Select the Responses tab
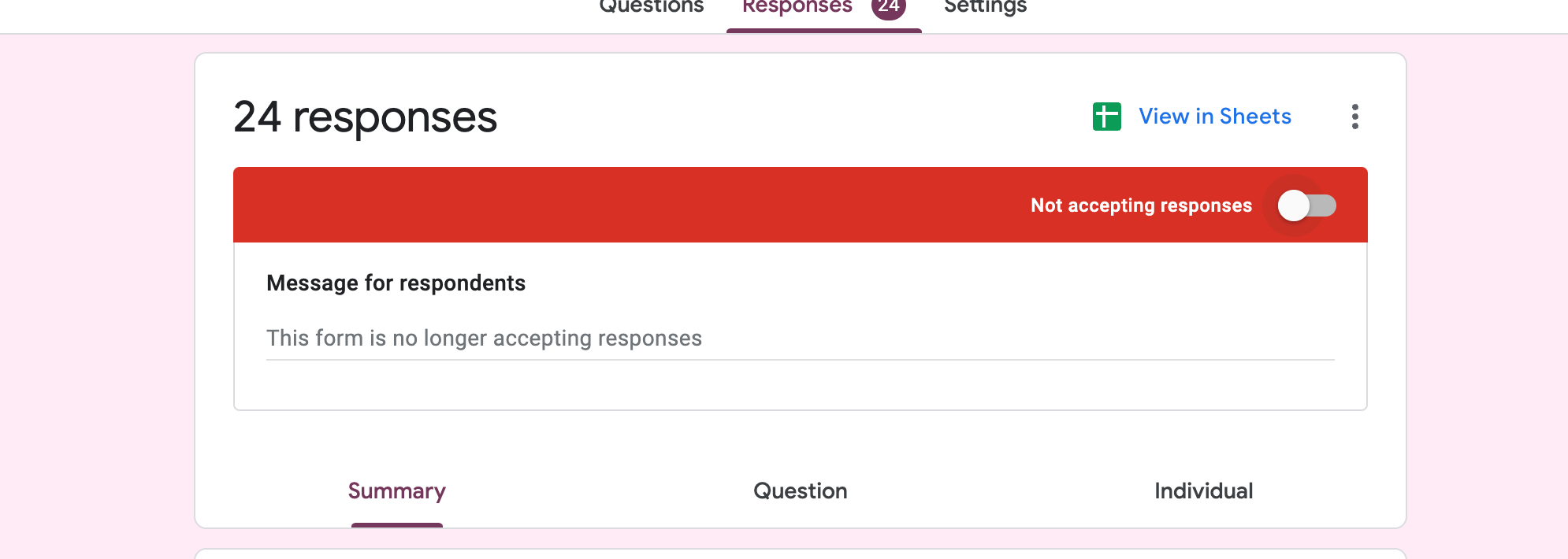 coord(797,7)
